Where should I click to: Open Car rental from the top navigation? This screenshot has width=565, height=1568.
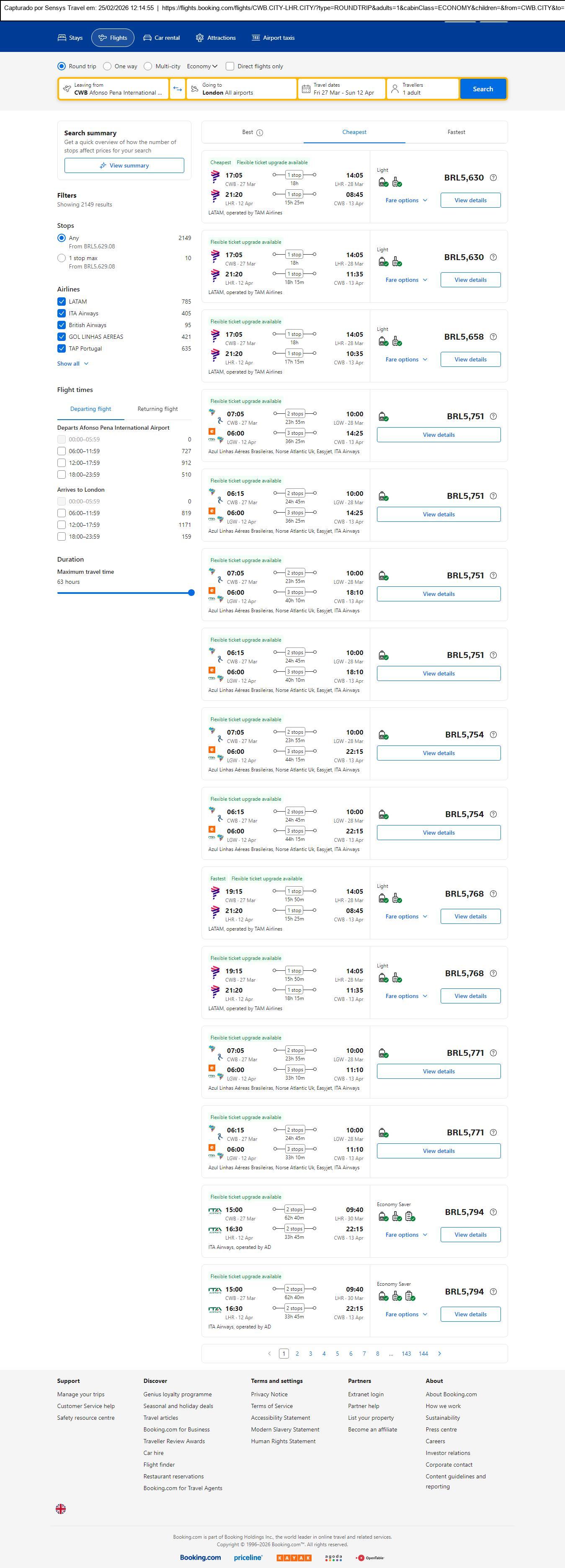pyautogui.click(x=161, y=38)
